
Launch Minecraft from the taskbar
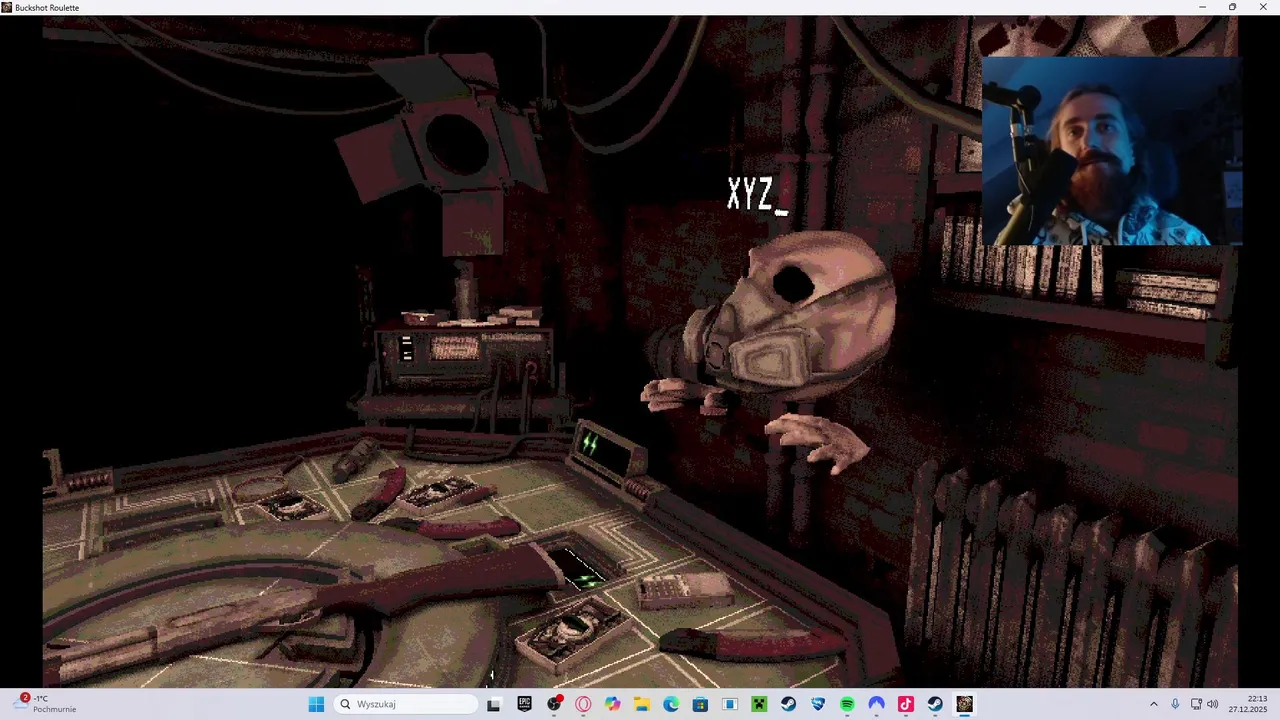point(759,704)
